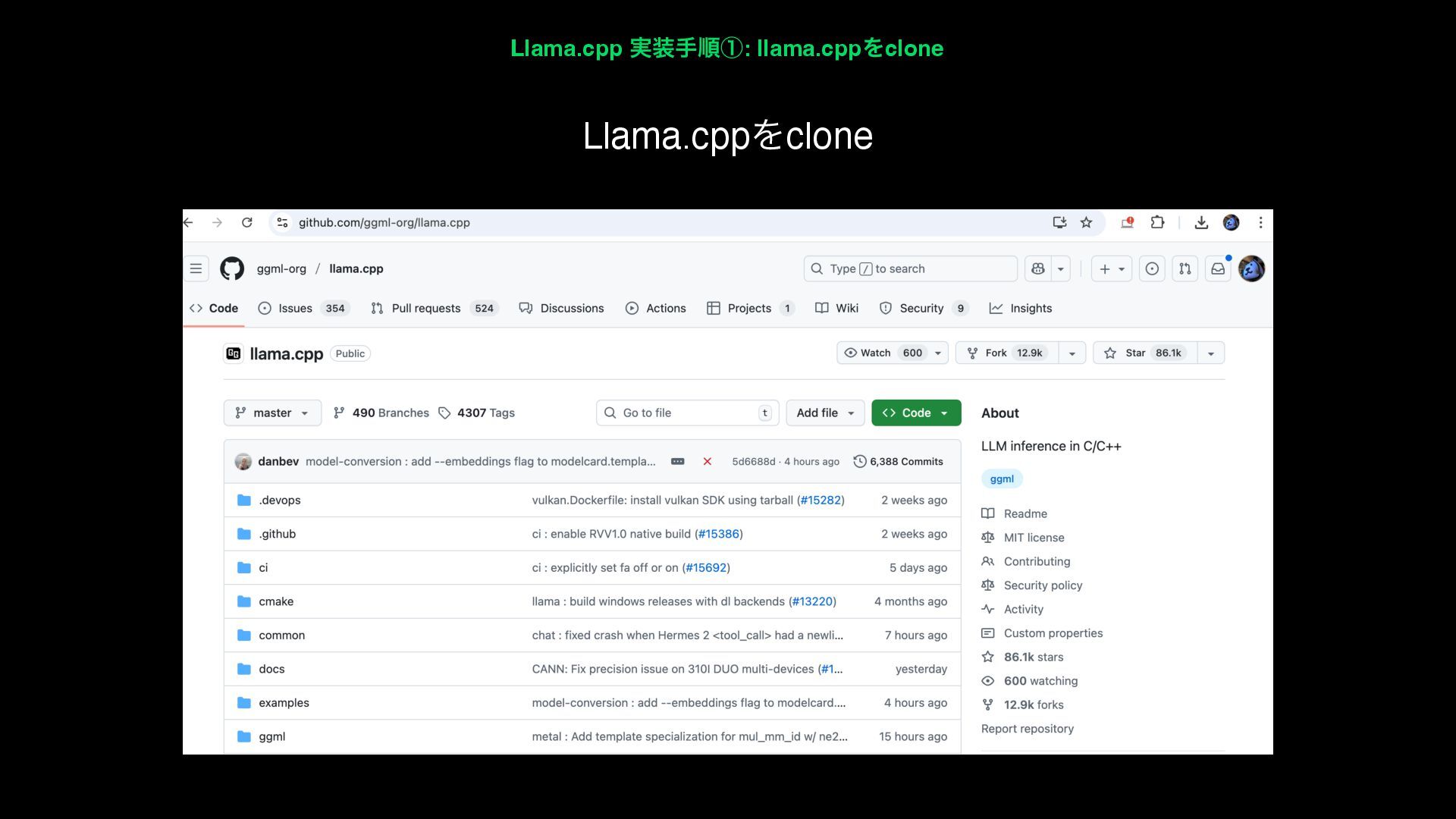The width and height of the screenshot is (1456, 819).
Task: Open the .devops folder
Action: coord(279,500)
